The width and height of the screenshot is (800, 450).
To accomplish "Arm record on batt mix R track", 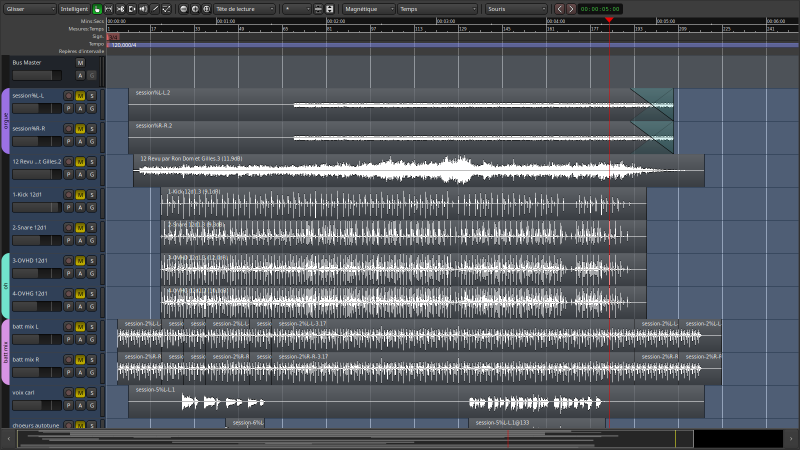I will pos(68,360).
